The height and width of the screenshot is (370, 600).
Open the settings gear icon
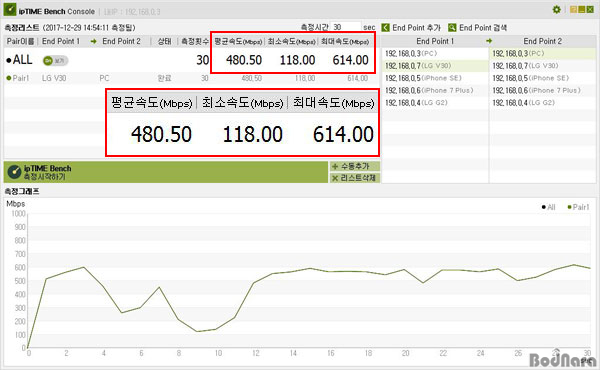click(x=556, y=10)
